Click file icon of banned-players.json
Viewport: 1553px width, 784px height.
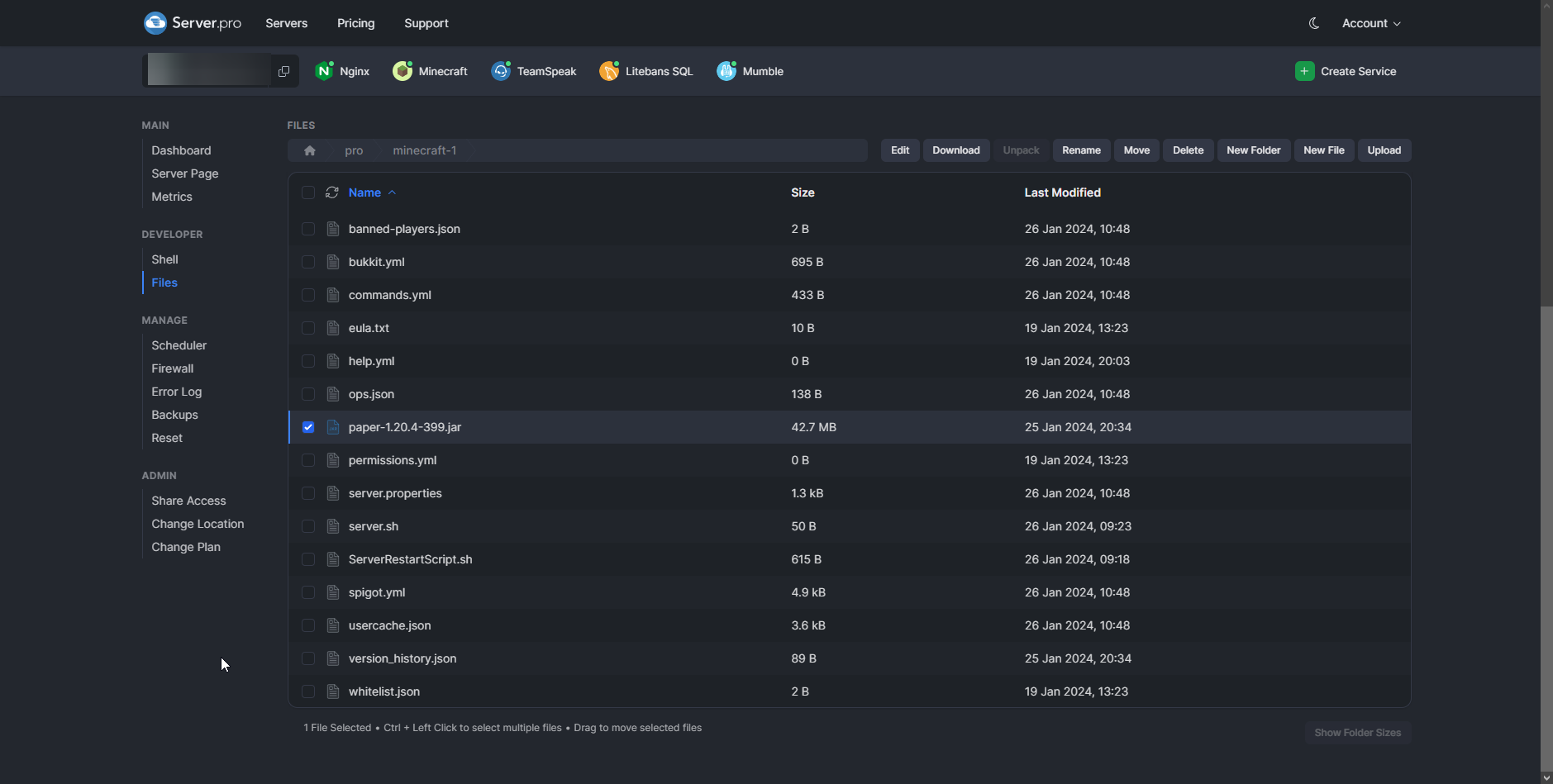coord(333,229)
